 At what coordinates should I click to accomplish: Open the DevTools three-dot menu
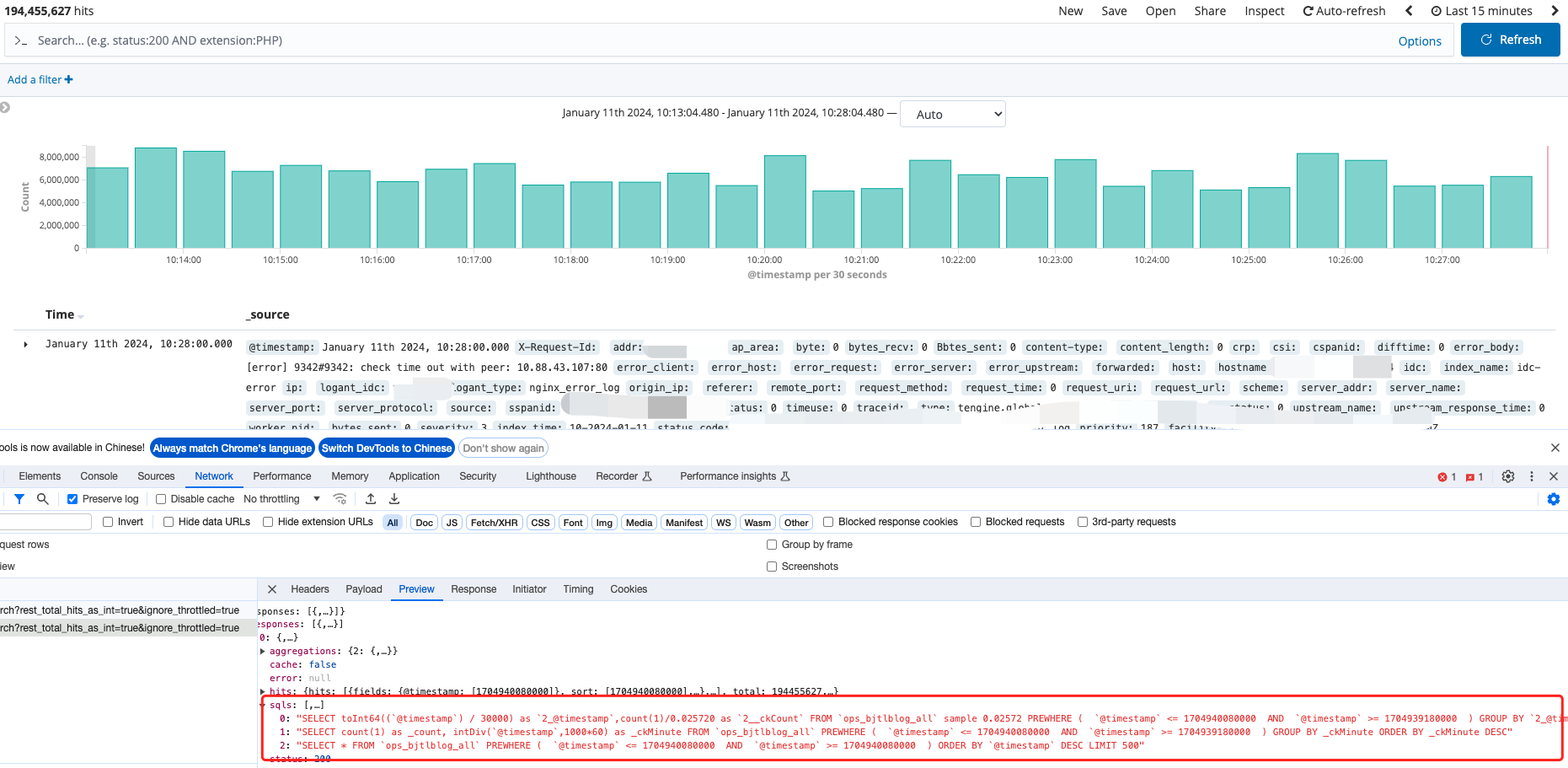tap(1532, 476)
